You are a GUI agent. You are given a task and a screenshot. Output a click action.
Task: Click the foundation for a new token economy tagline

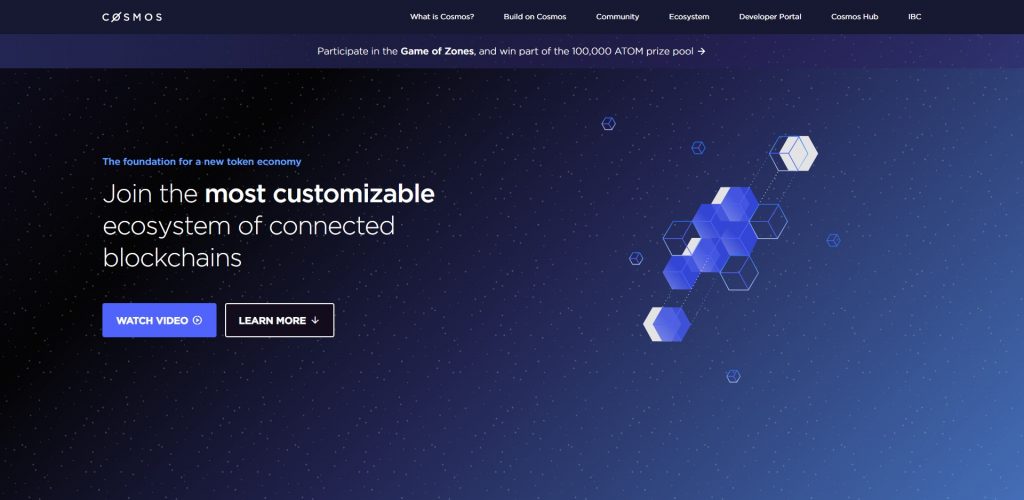tap(202, 162)
